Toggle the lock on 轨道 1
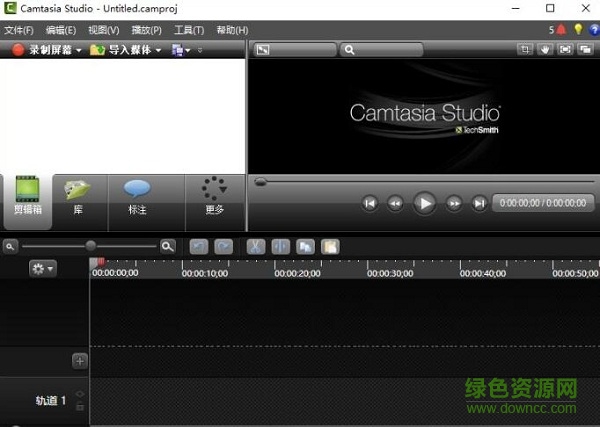This screenshot has width=600, height=427. [x=80, y=407]
